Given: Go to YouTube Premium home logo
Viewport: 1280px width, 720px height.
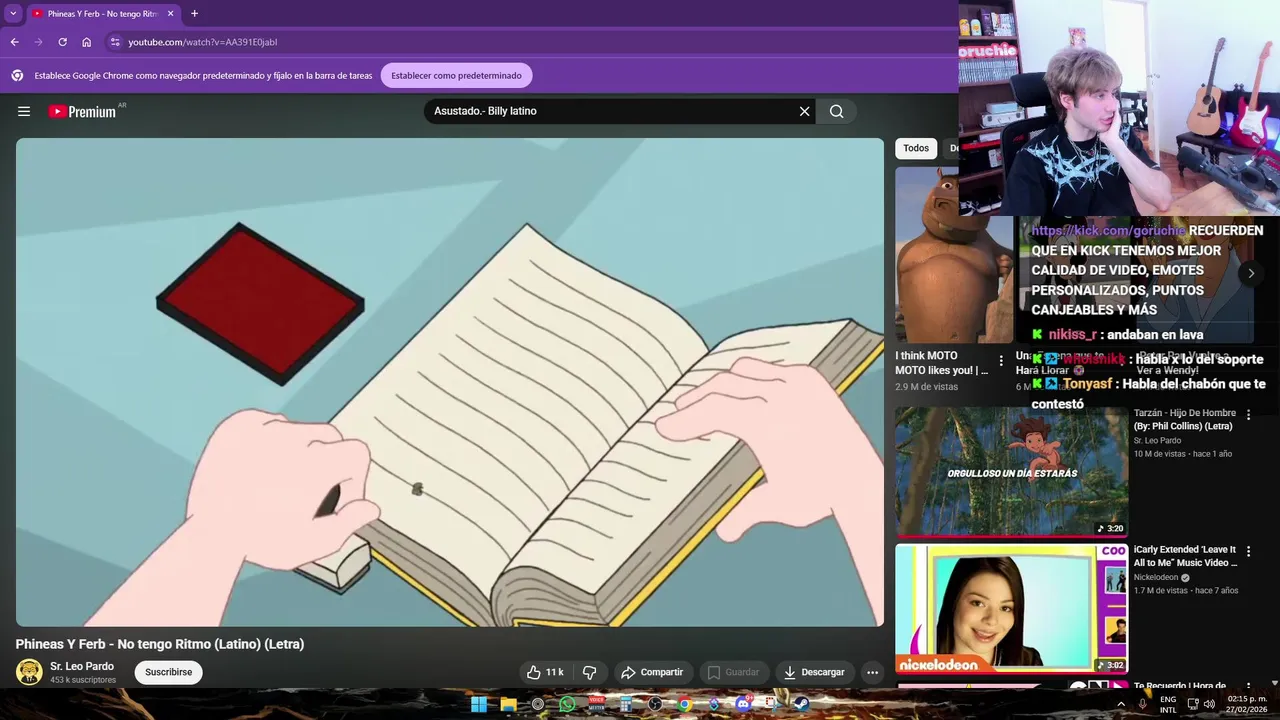Looking at the screenshot, I should click(83, 111).
